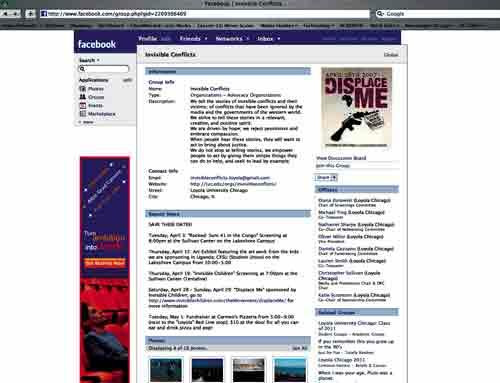Screen dimensions: 500x383
Task: Open the Networks dropdown arrow
Action: 248,39
